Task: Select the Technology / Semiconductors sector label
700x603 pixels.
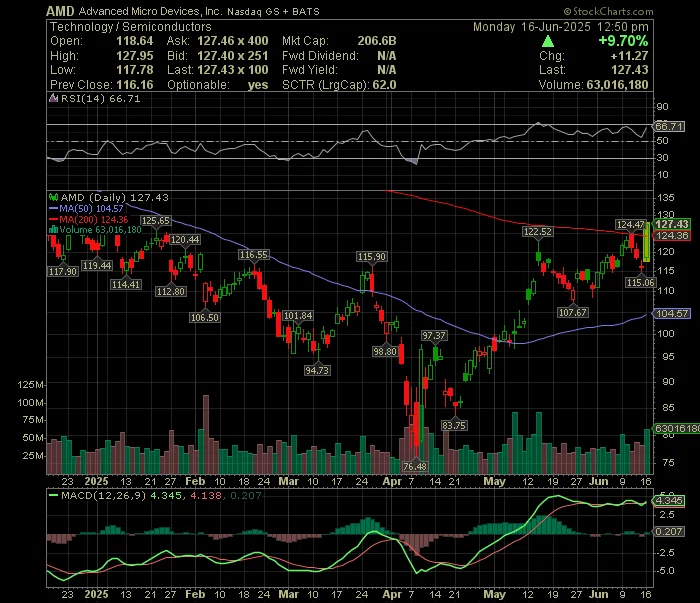Action: click(130, 27)
